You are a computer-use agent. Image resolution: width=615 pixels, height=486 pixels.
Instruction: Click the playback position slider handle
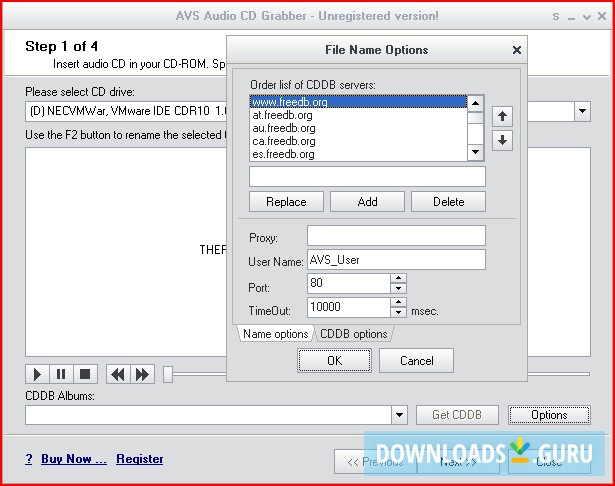coord(168,374)
